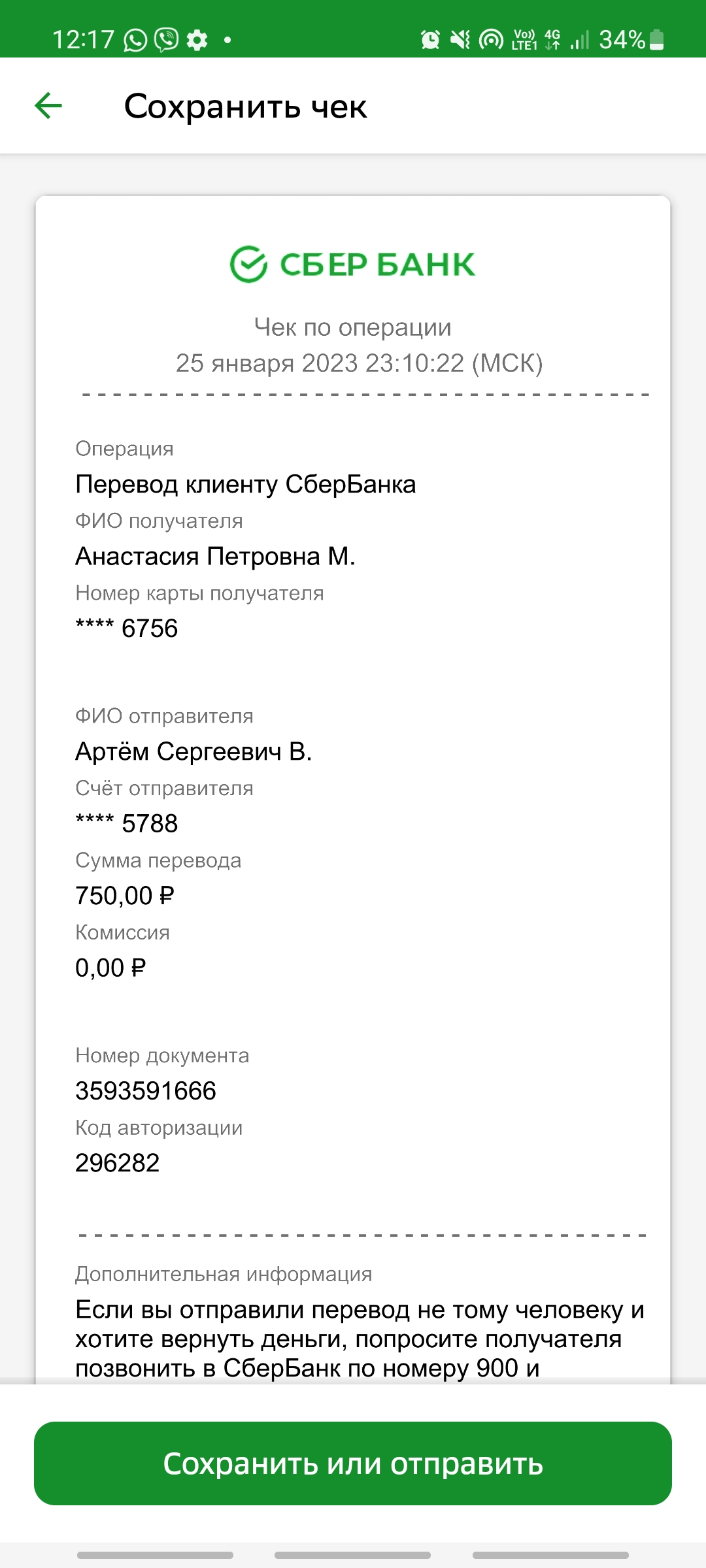Tap the signal strength bars icon
Screen dimensions: 706x1568
coord(579,40)
